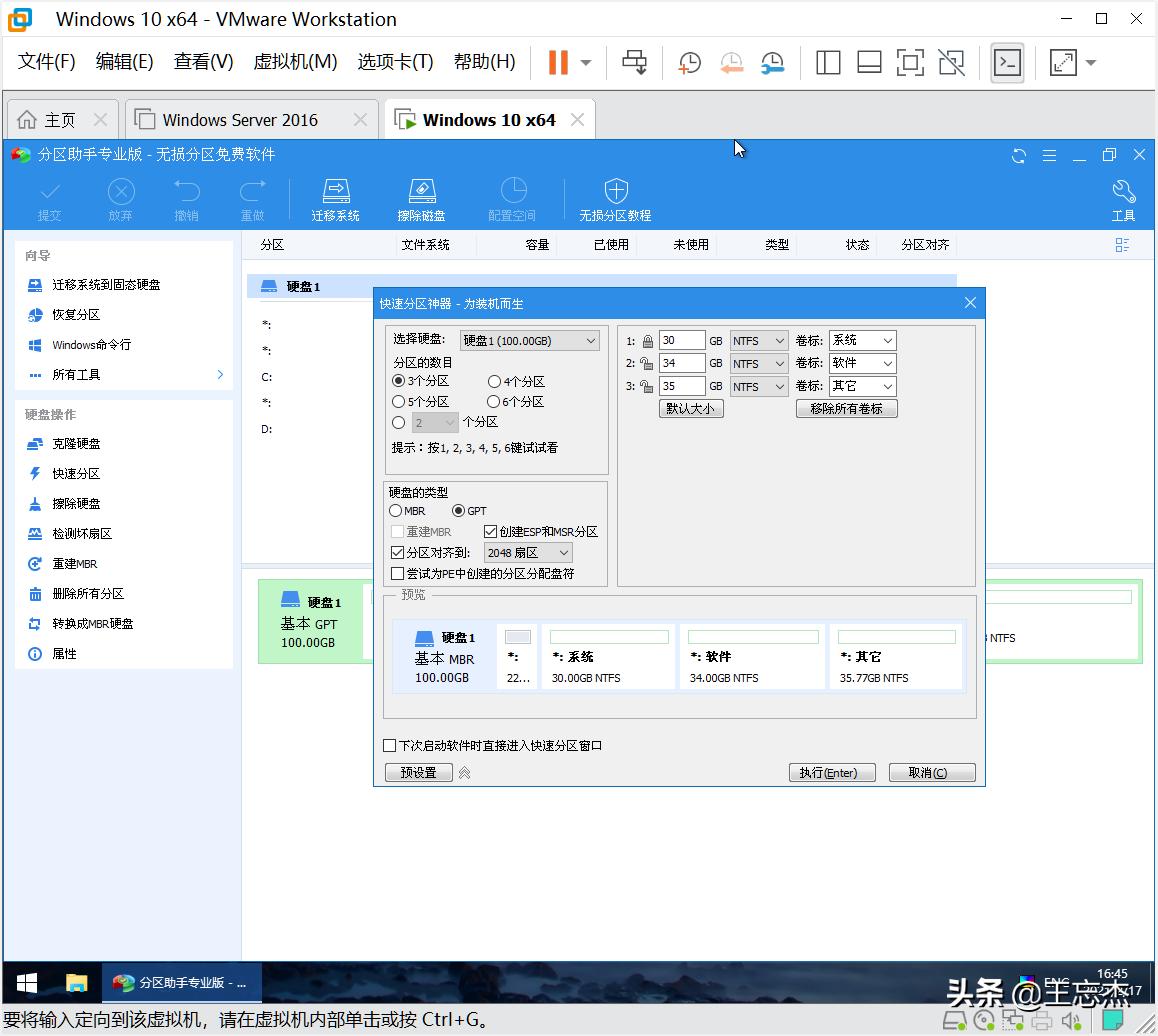Screen dimensions: 1158x1036
Task: Switch disk type to MBR radio button
Action: [x=396, y=510]
